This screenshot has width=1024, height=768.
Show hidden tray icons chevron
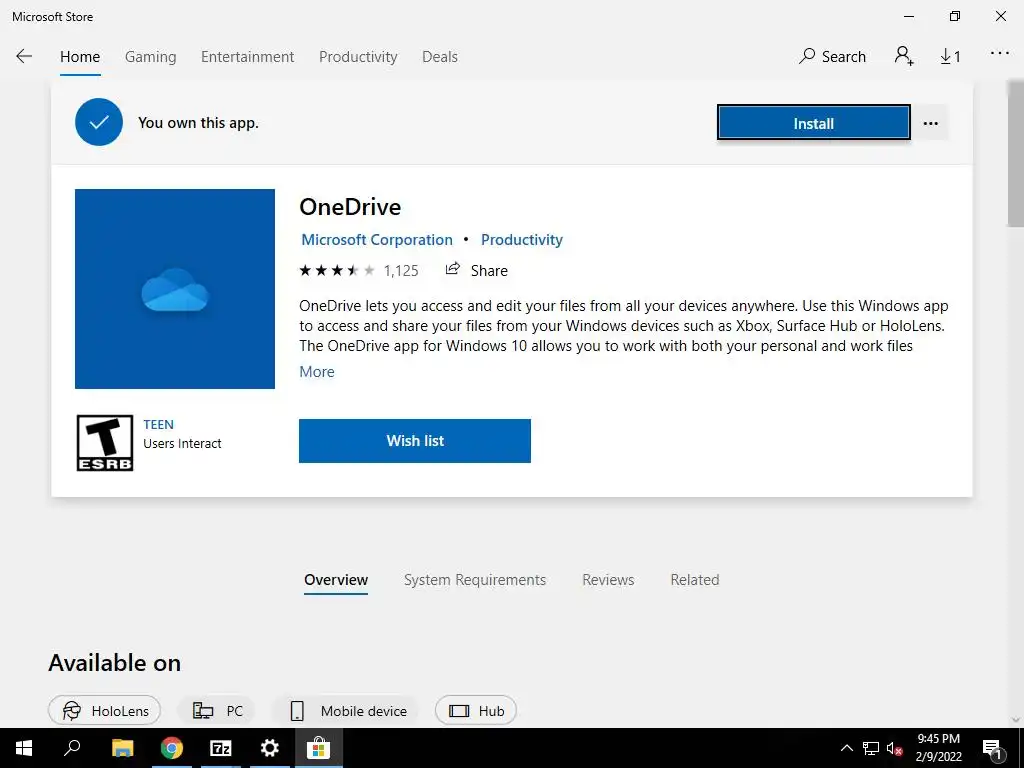click(846, 748)
